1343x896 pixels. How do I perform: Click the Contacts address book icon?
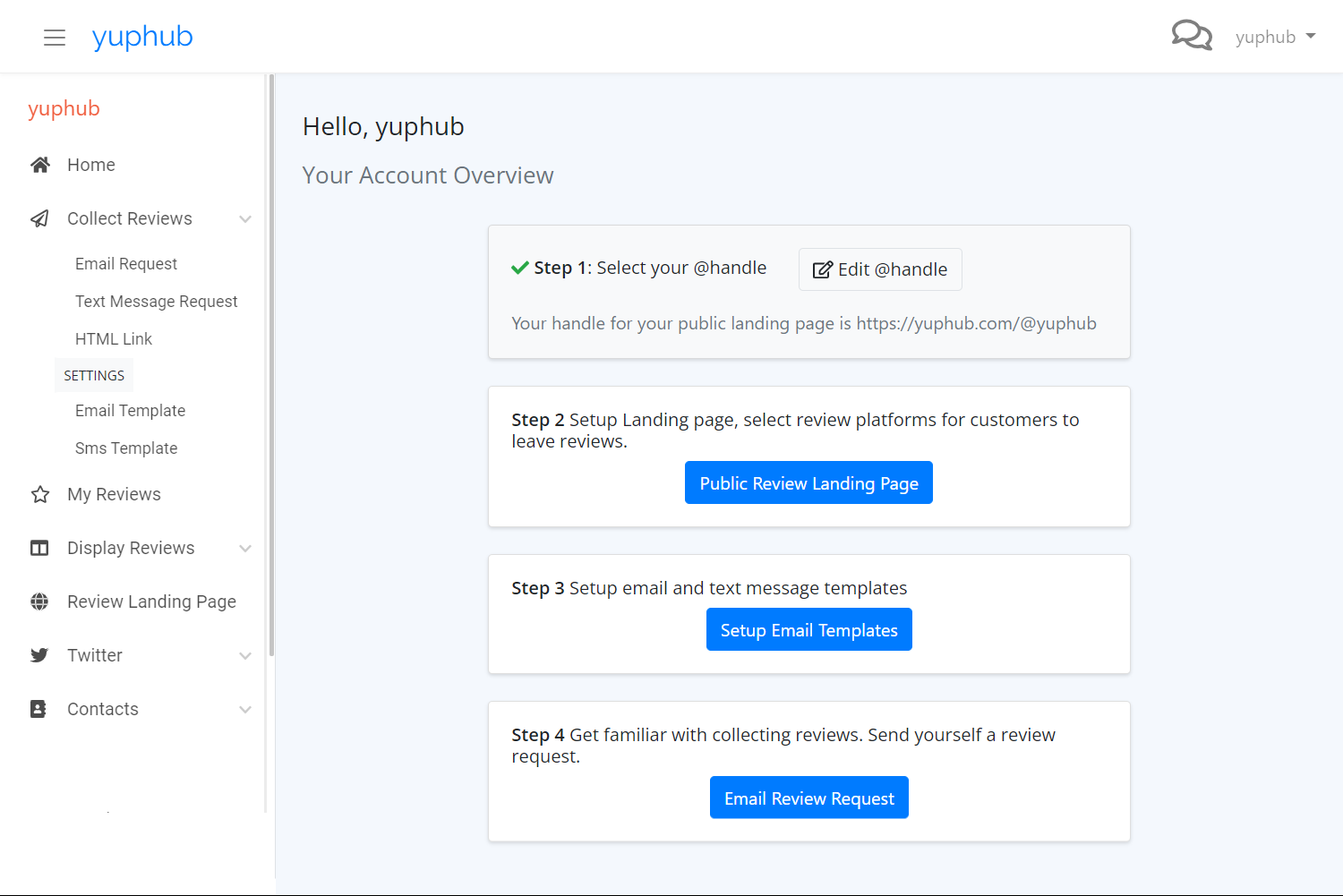[x=38, y=709]
